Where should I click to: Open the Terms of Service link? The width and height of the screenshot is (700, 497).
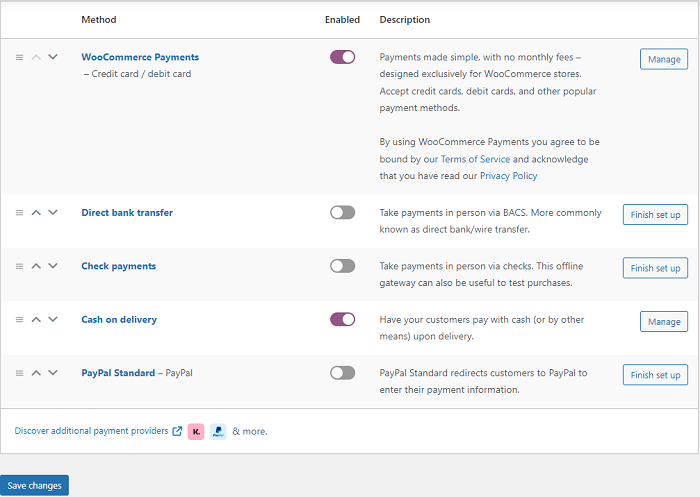475,159
